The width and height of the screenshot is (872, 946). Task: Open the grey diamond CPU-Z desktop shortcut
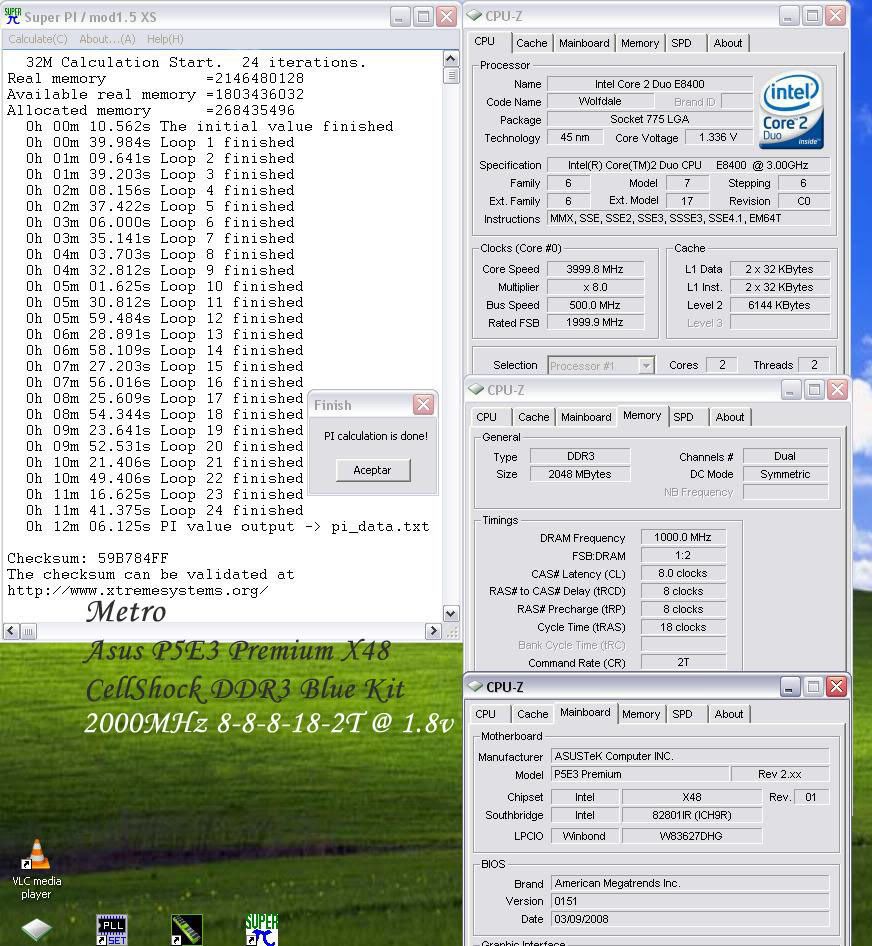point(36,930)
